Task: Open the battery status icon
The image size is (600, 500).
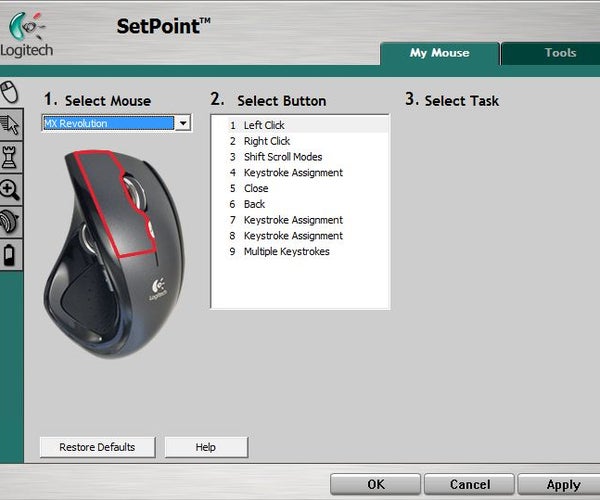Action: pos(11,255)
